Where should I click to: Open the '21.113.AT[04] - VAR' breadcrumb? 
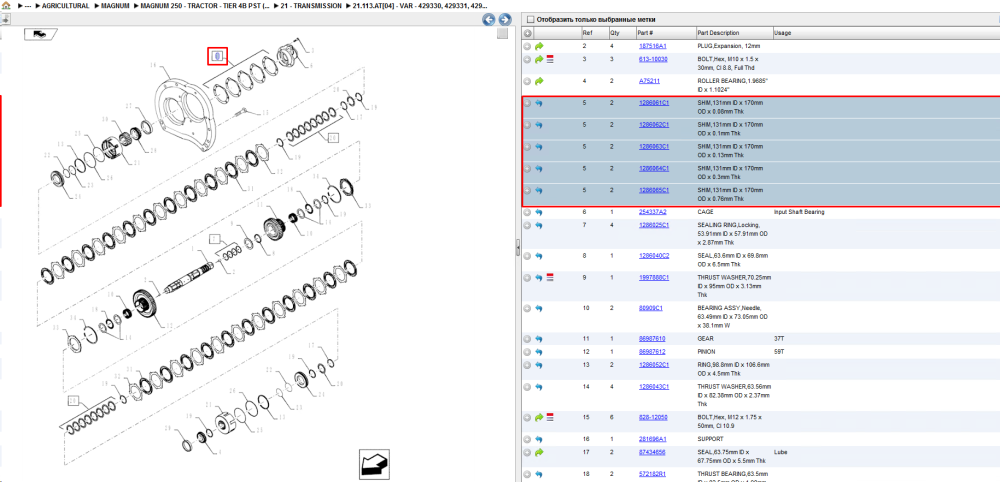[421, 6]
